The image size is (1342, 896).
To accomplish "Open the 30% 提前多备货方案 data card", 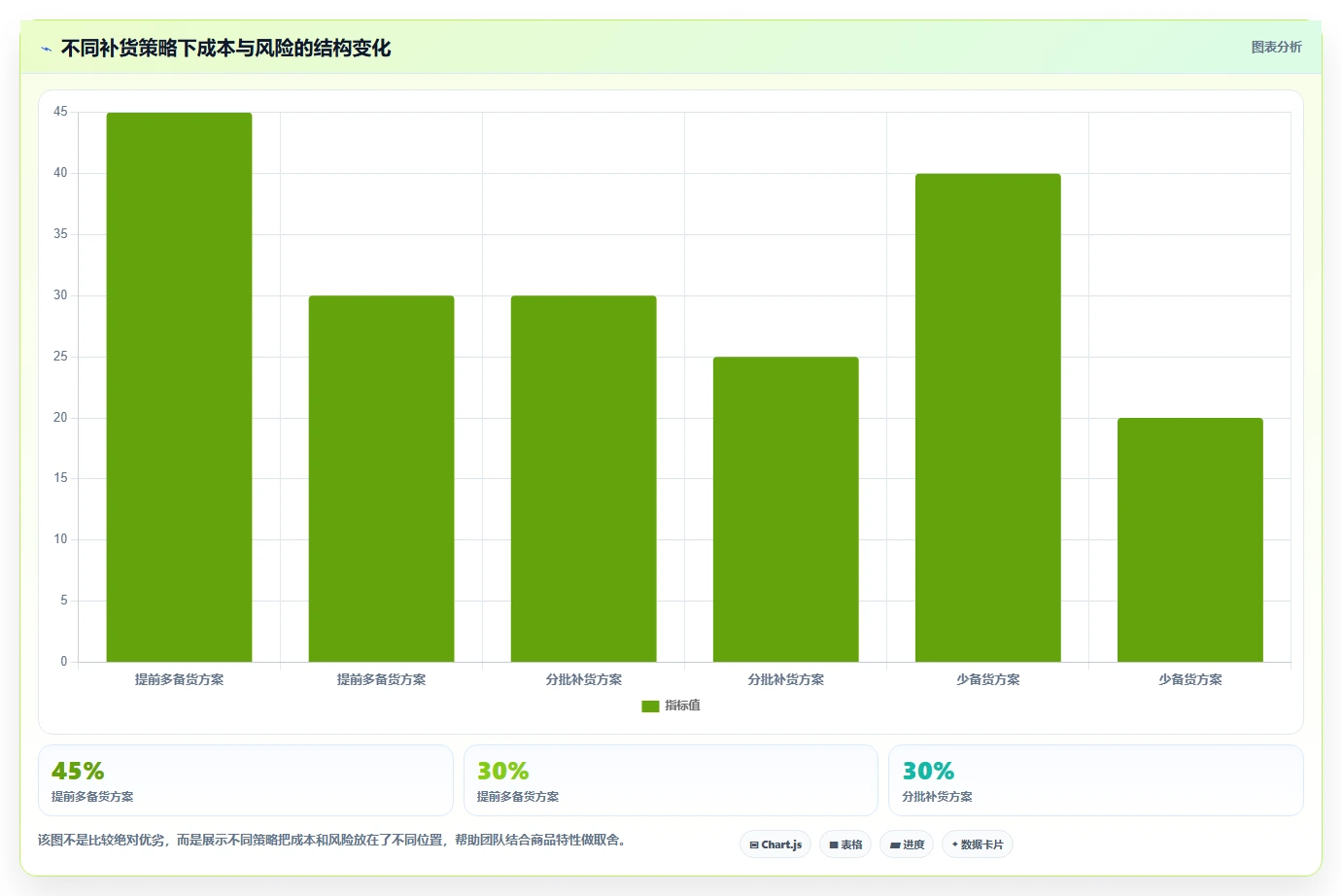I will [x=671, y=780].
